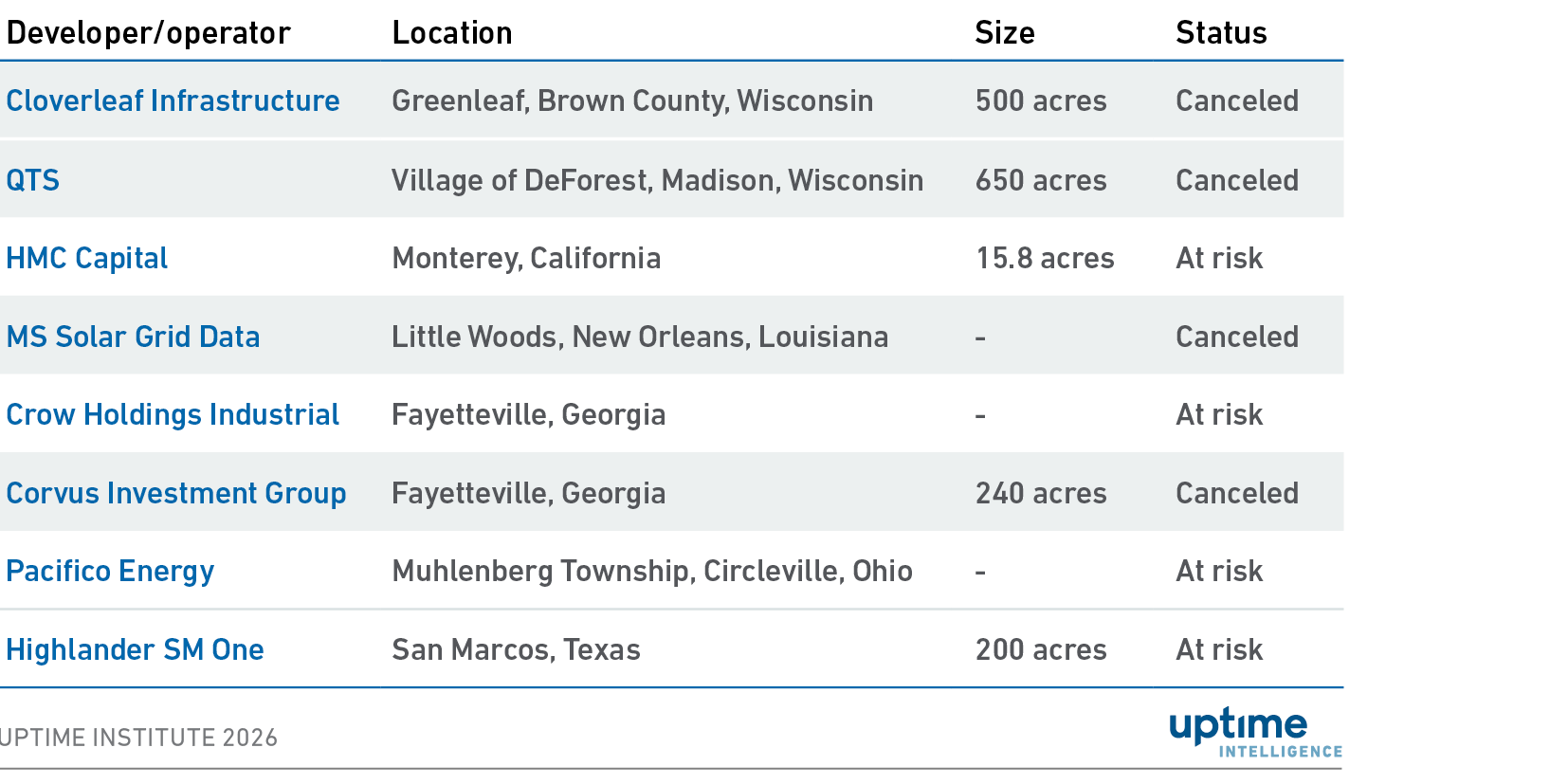Open the Crow Holdings Industrial link
Image resolution: width=1568 pixels, height=784 pixels.
[173, 414]
